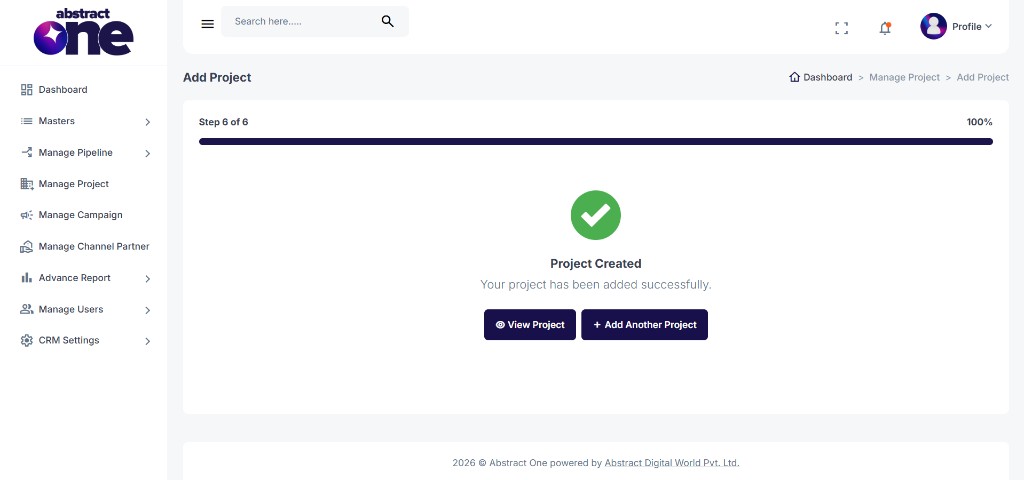Click the profile avatar image
This screenshot has height=480, width=1024.
click(933, 26)
